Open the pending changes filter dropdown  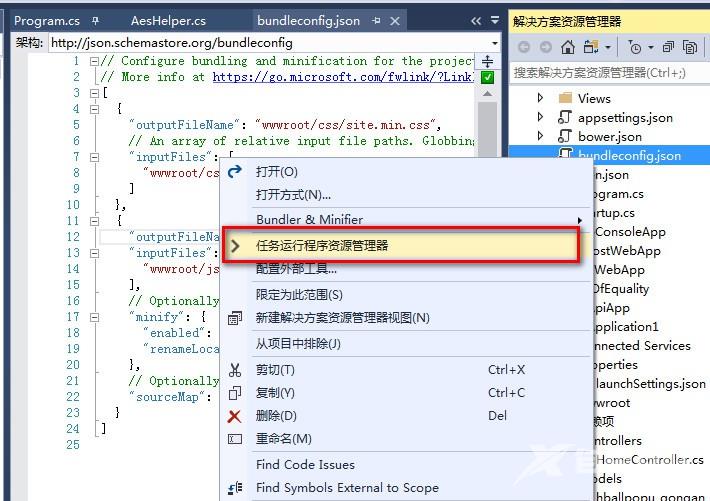651,47
